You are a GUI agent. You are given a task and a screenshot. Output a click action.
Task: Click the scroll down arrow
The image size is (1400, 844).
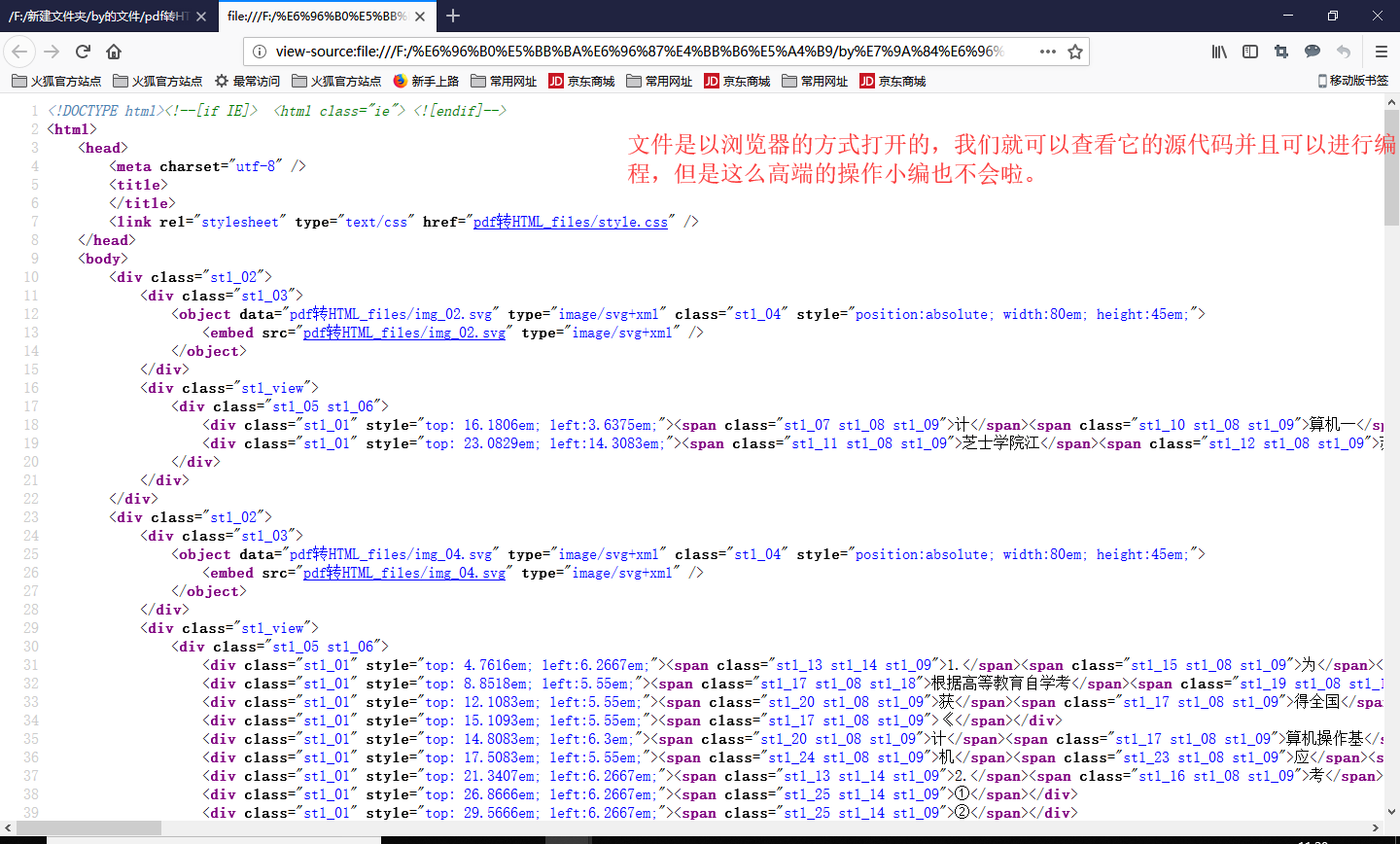pos(1391,812)
